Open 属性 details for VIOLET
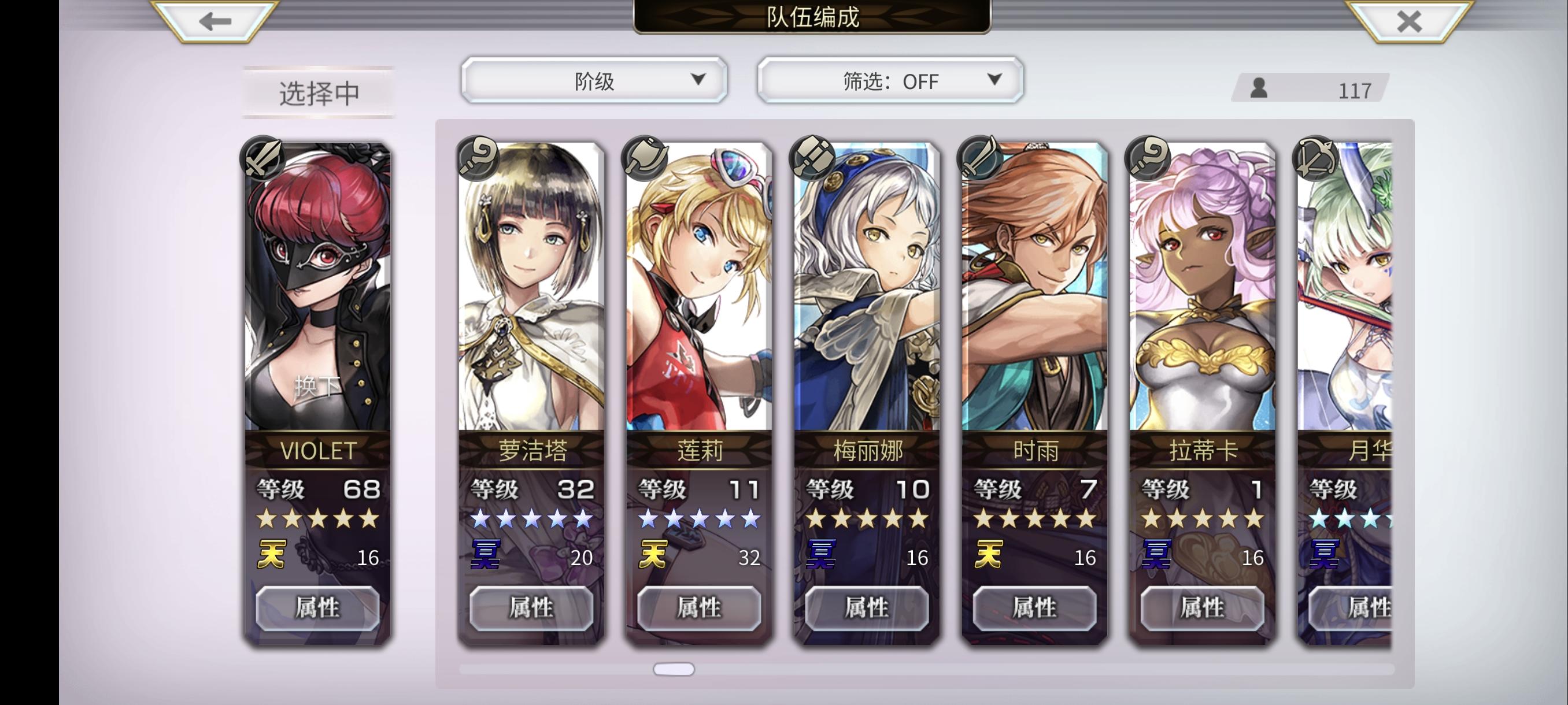The width and height of the screenshot is (1568, 705). point(317,608)
